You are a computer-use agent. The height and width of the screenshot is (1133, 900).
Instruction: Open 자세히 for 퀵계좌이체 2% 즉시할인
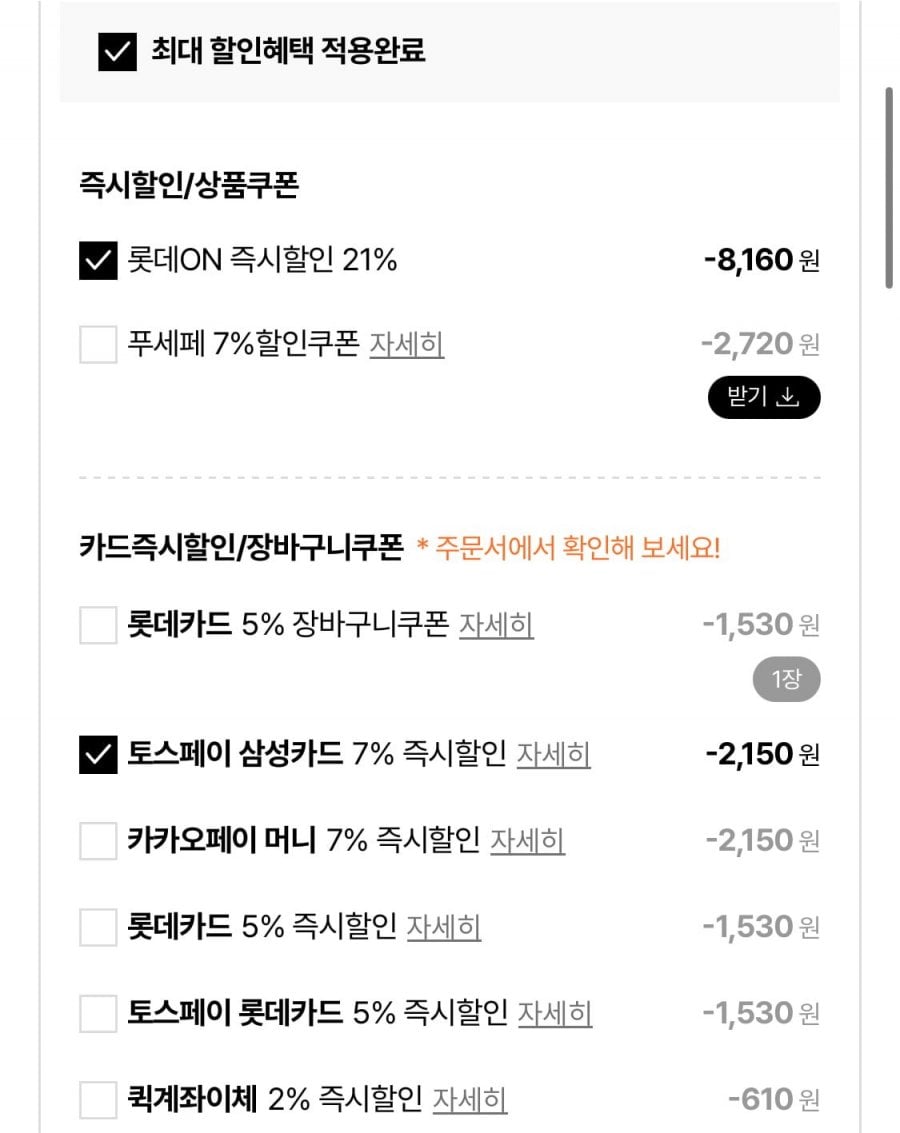click(470, 1100)
